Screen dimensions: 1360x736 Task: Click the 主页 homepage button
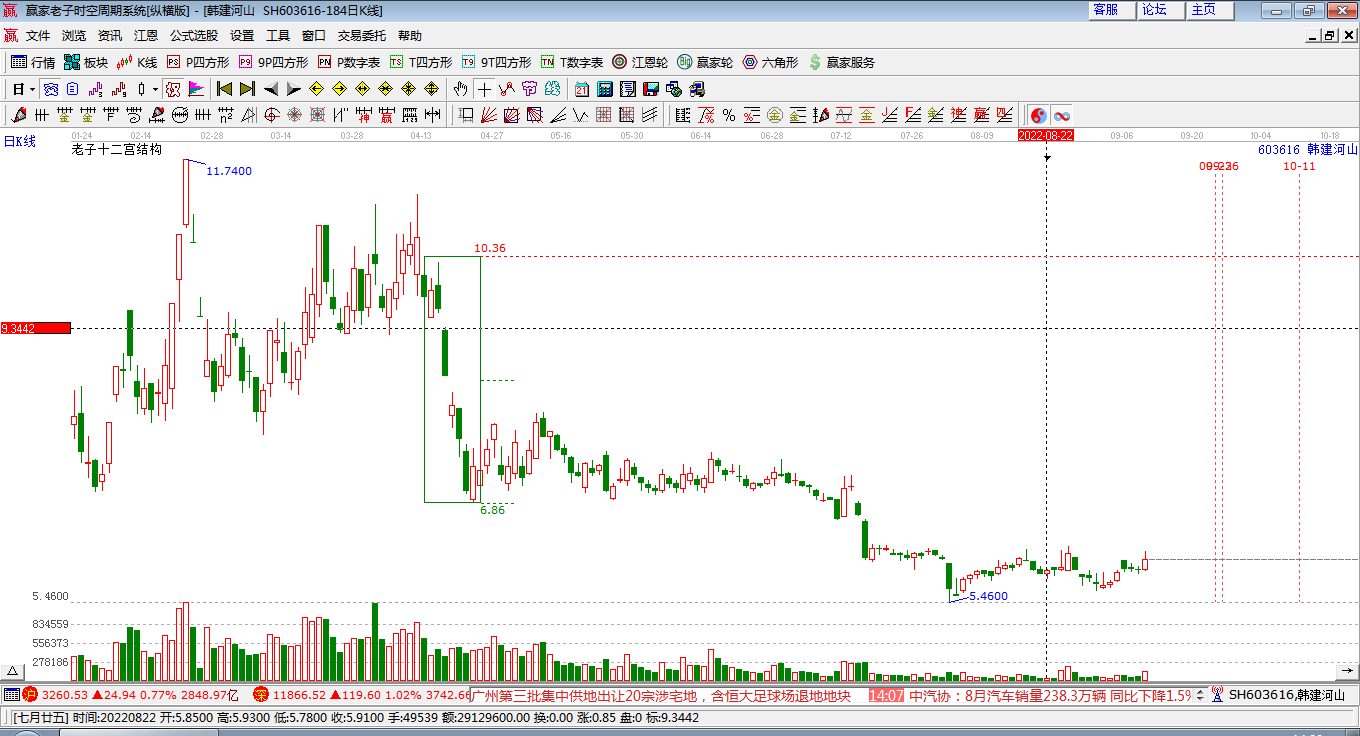coord(1210,10)
